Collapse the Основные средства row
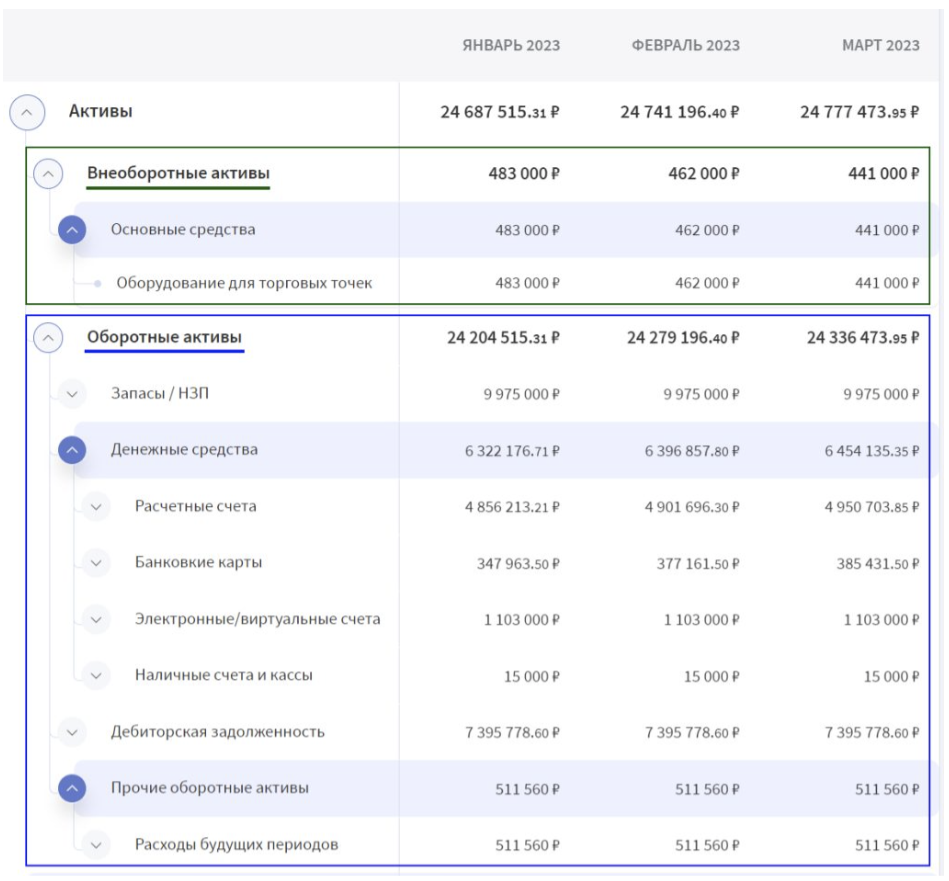Viewport: 949px width, 881px height. [x=72, y=230]
